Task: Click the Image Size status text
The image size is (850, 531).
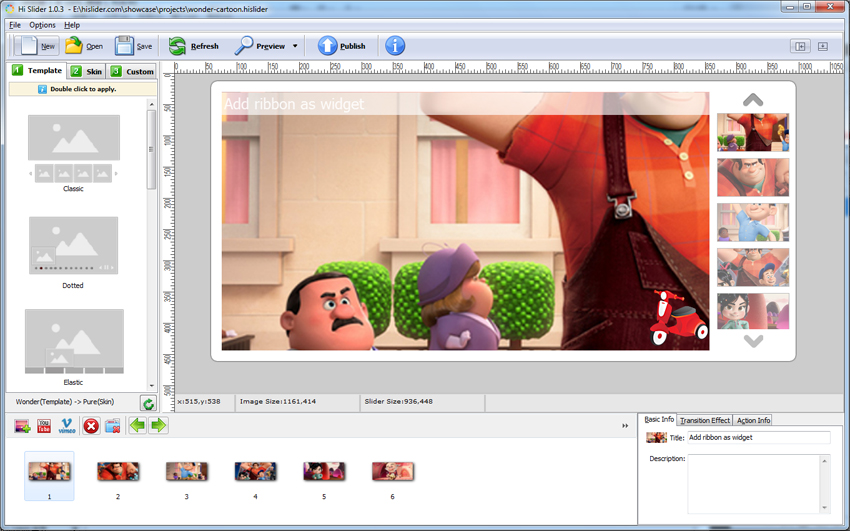Action: tap(278, 402)
